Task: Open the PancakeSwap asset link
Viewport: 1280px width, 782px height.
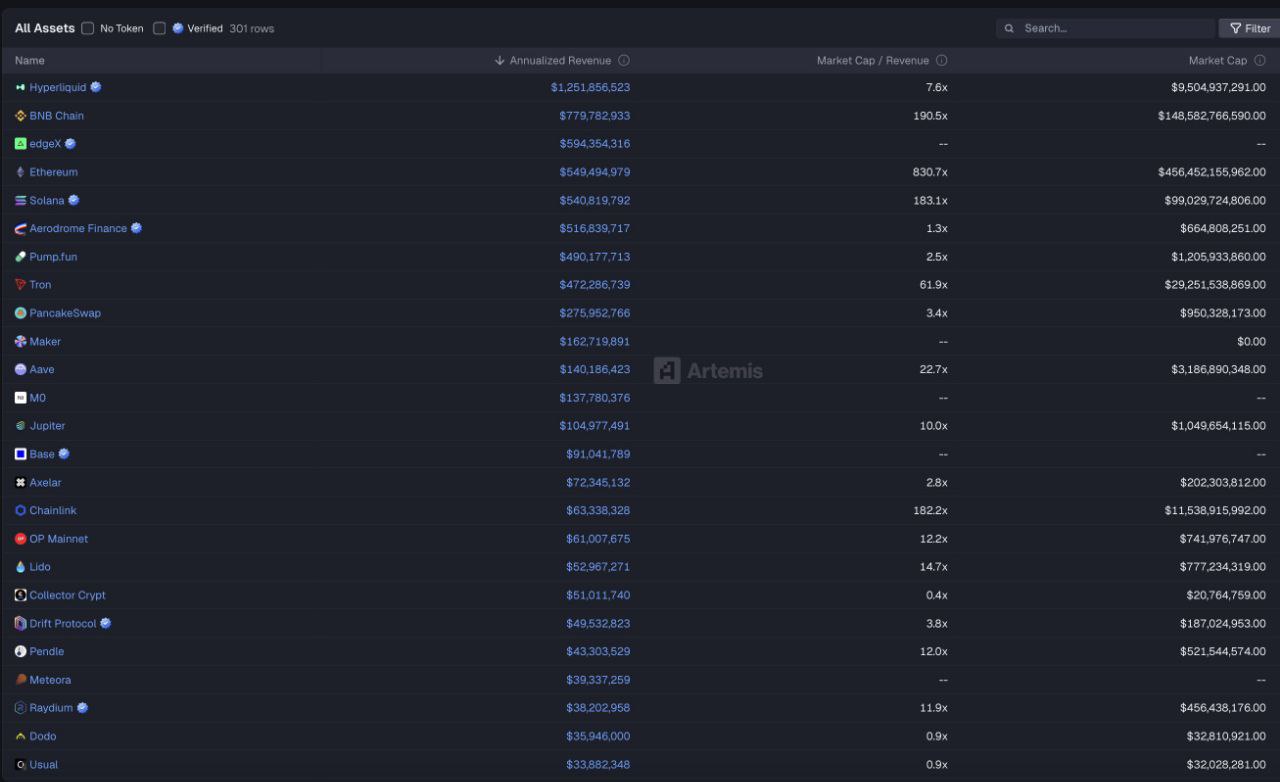Action: coord(65,313)
